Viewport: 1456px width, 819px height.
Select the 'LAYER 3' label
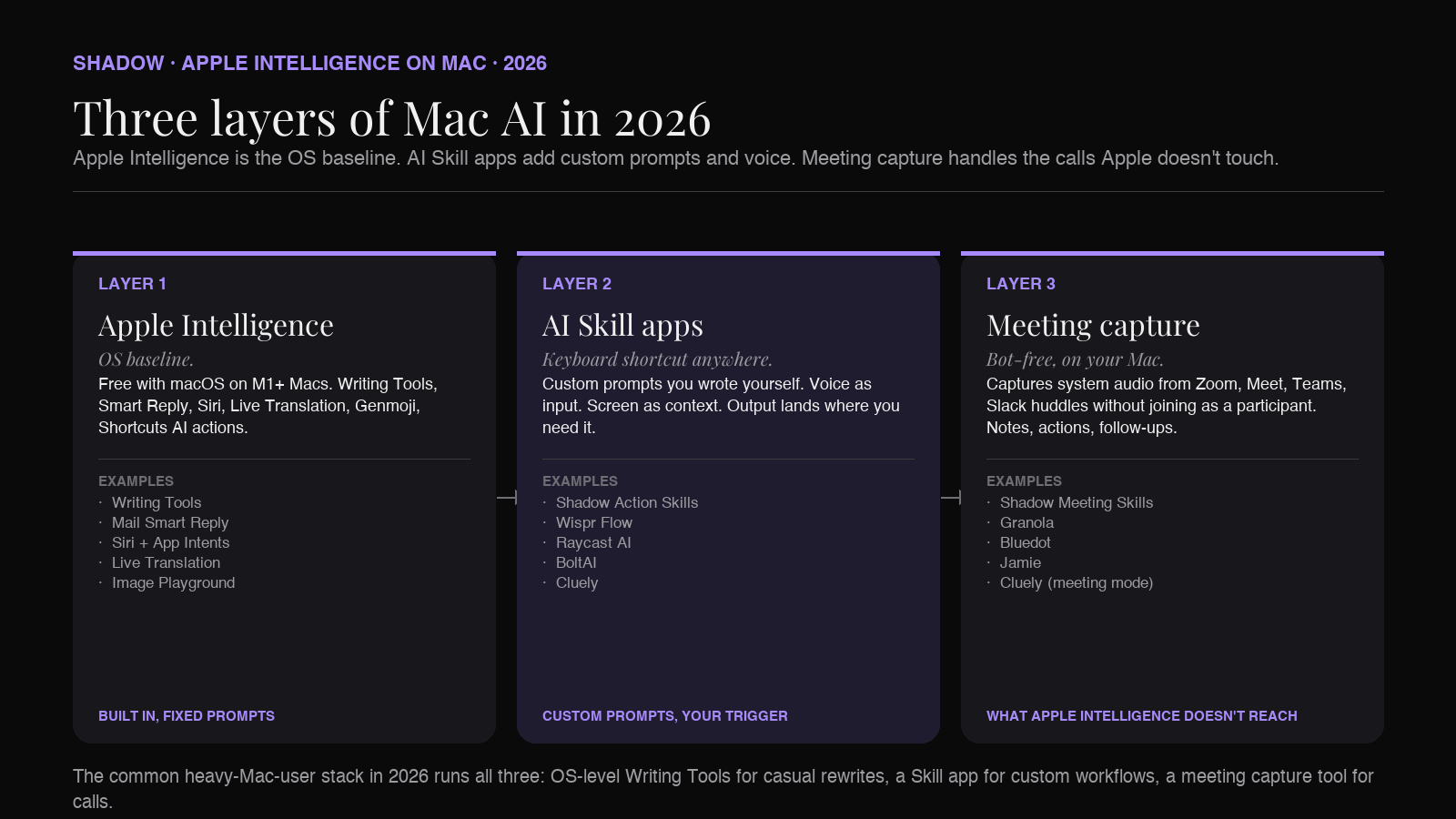click(x=1021, y=284)
